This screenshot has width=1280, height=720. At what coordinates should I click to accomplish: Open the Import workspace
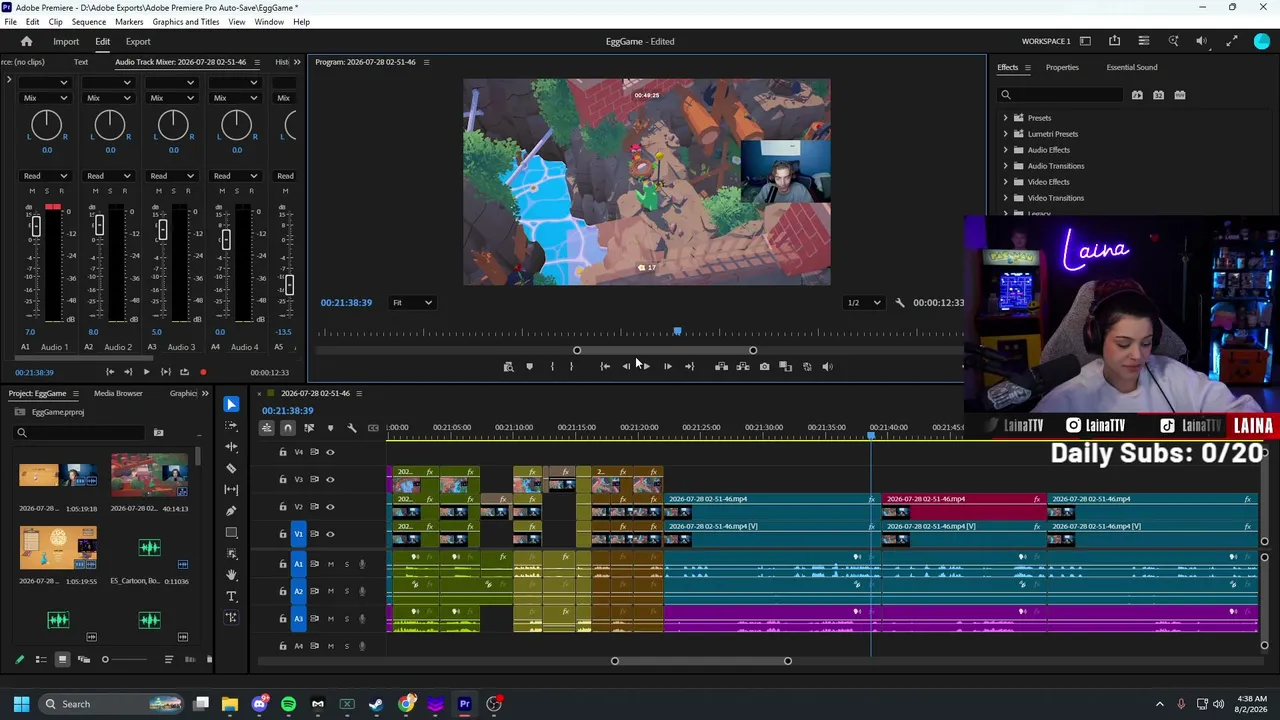tap(66, 42)
